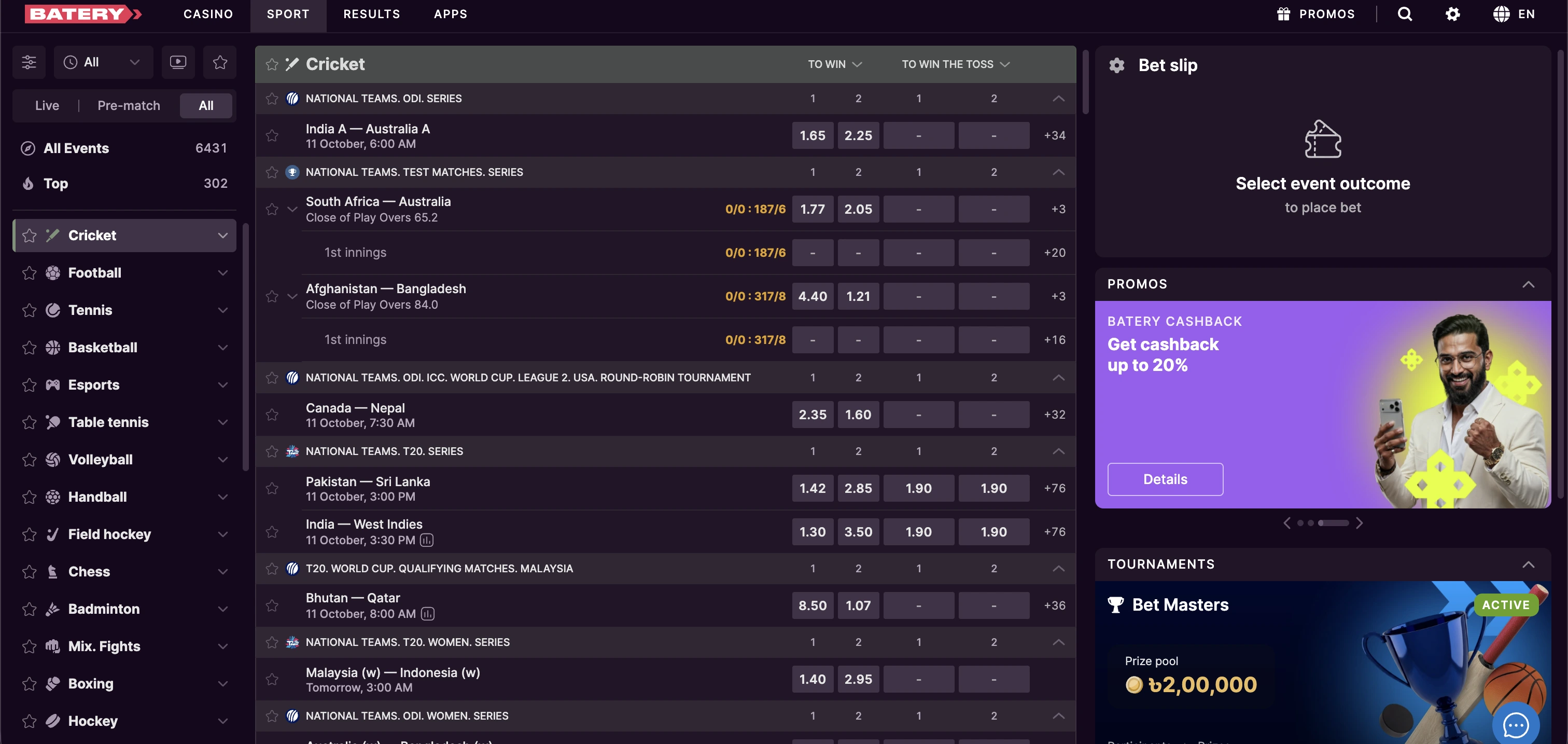Select odds 8.50 for Bhutan

[x=812, y=606]
